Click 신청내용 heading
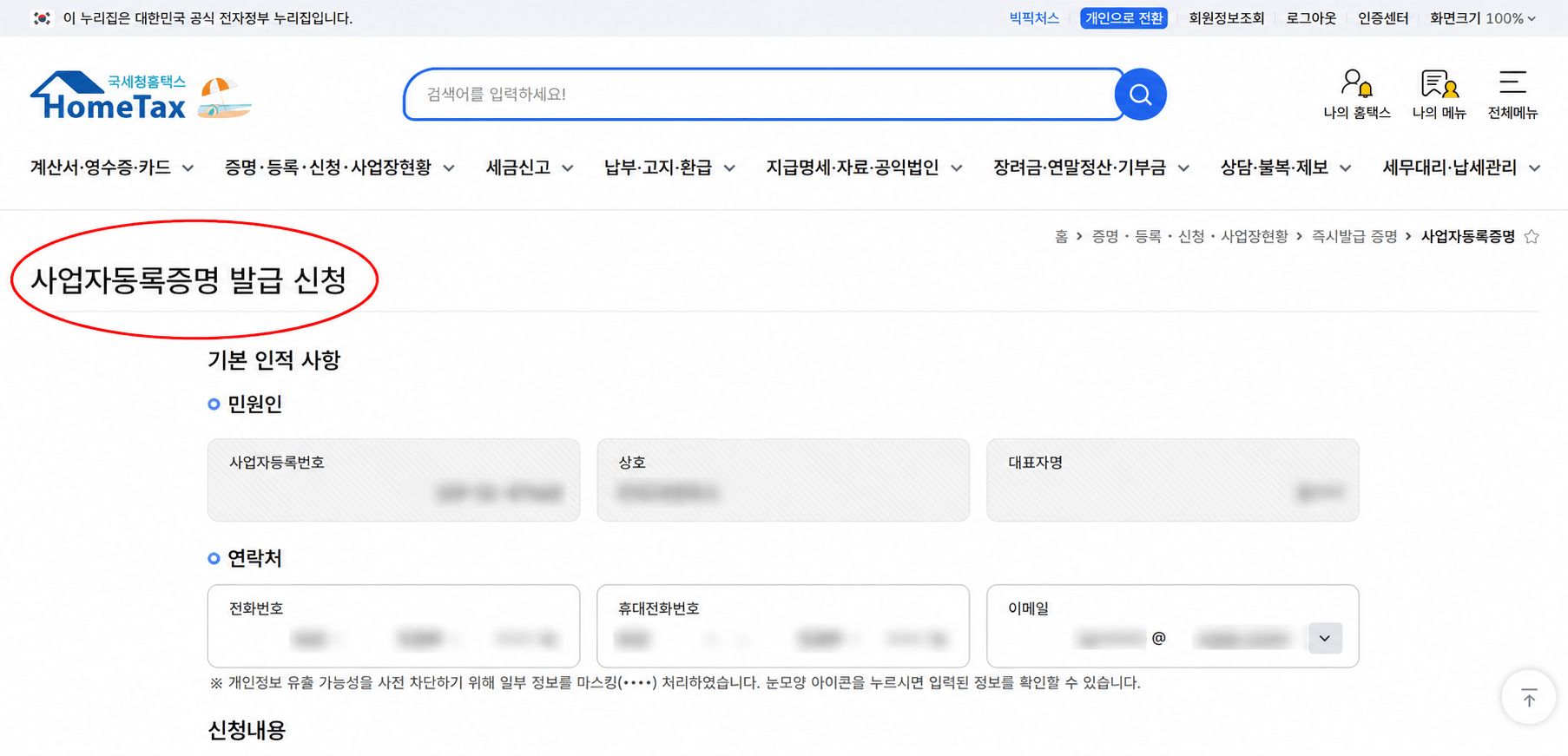The image size is (1568, 756). (247, 730)
